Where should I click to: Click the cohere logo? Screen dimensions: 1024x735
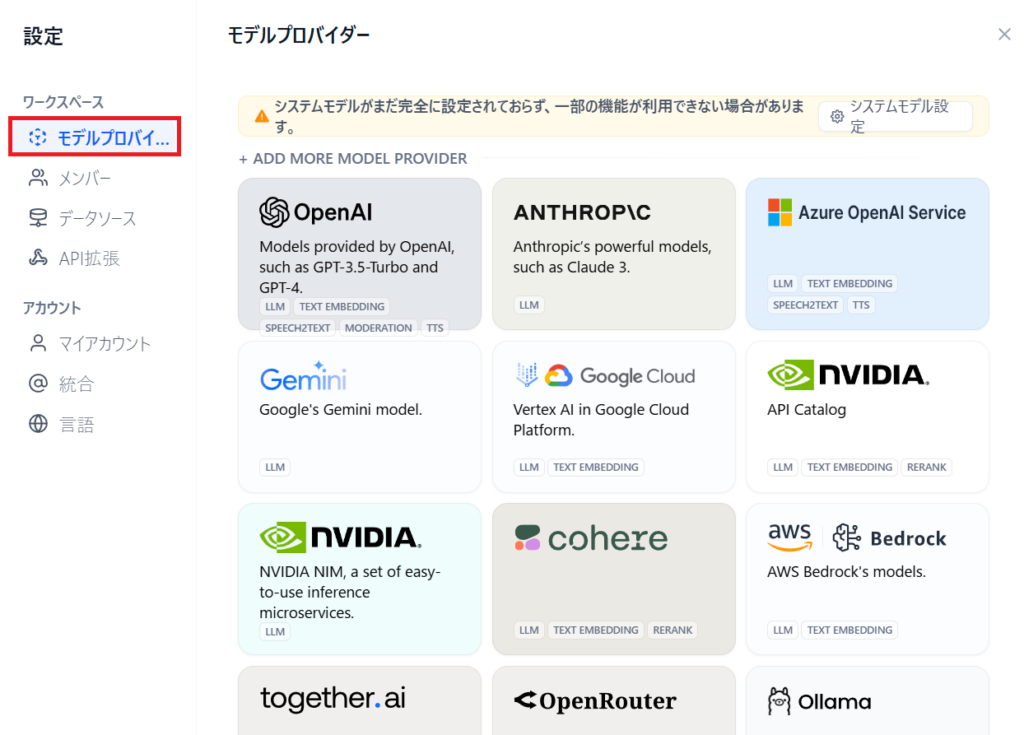[591, 538]
